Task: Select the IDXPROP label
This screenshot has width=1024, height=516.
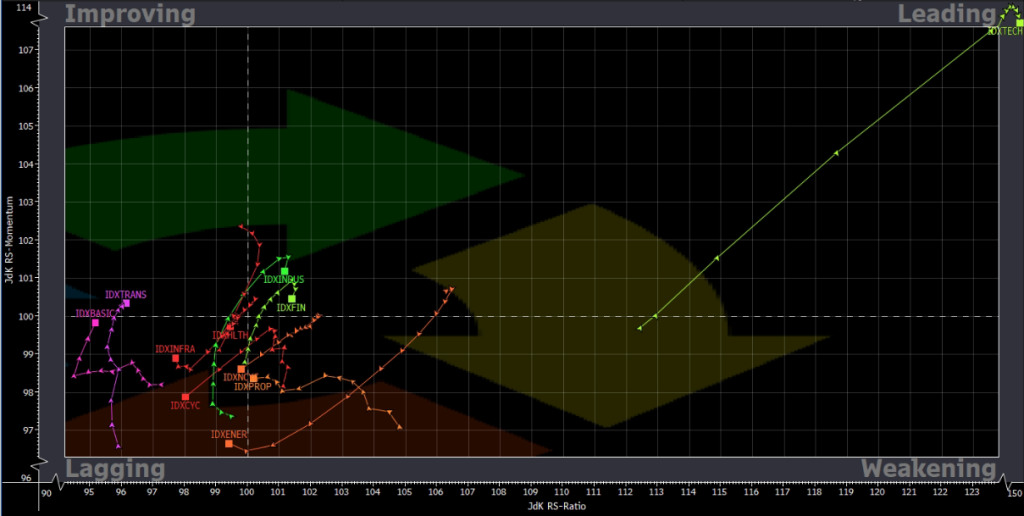Action: [x=253, y=387]
